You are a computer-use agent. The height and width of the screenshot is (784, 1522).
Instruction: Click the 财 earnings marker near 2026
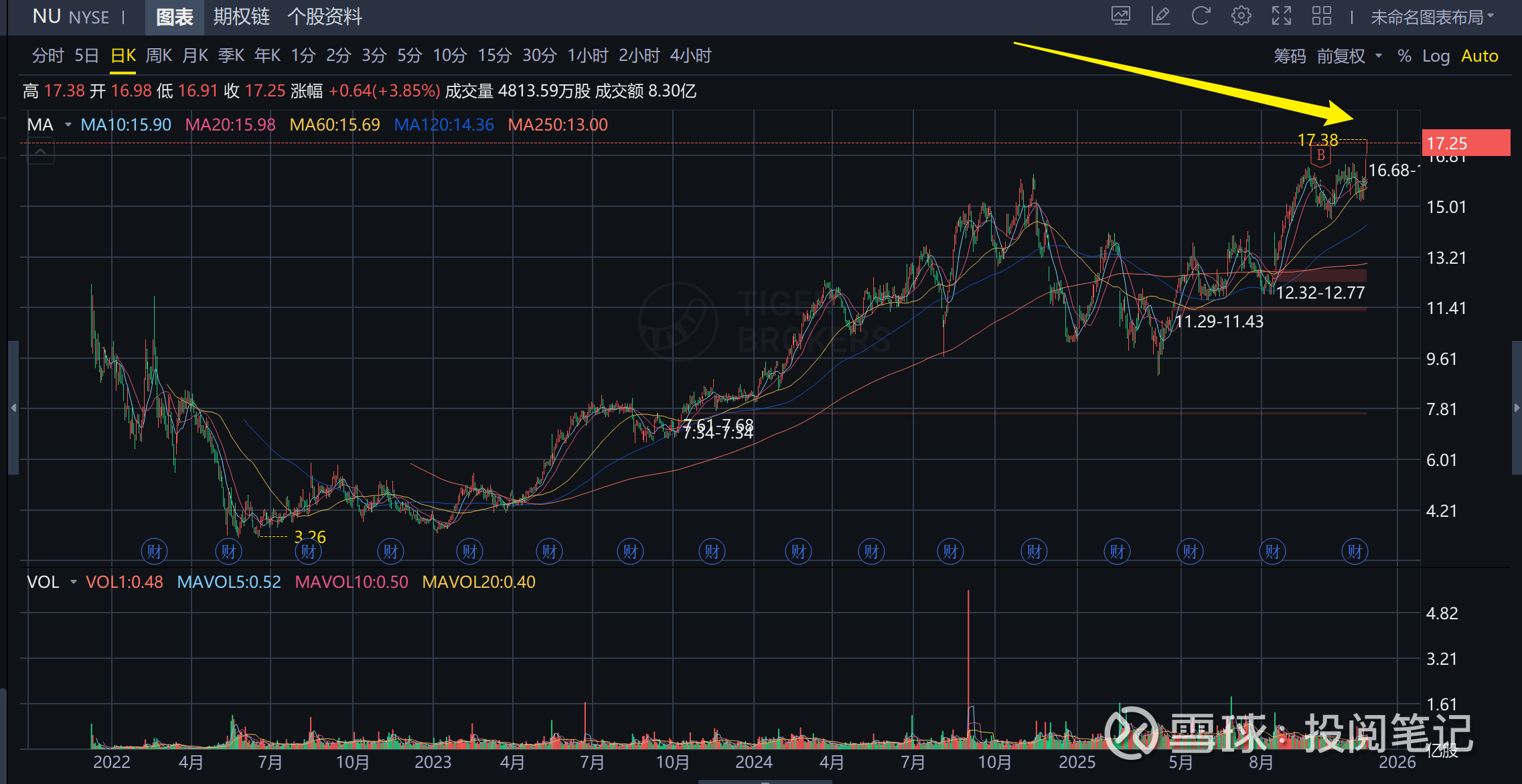pos(1355,552)
